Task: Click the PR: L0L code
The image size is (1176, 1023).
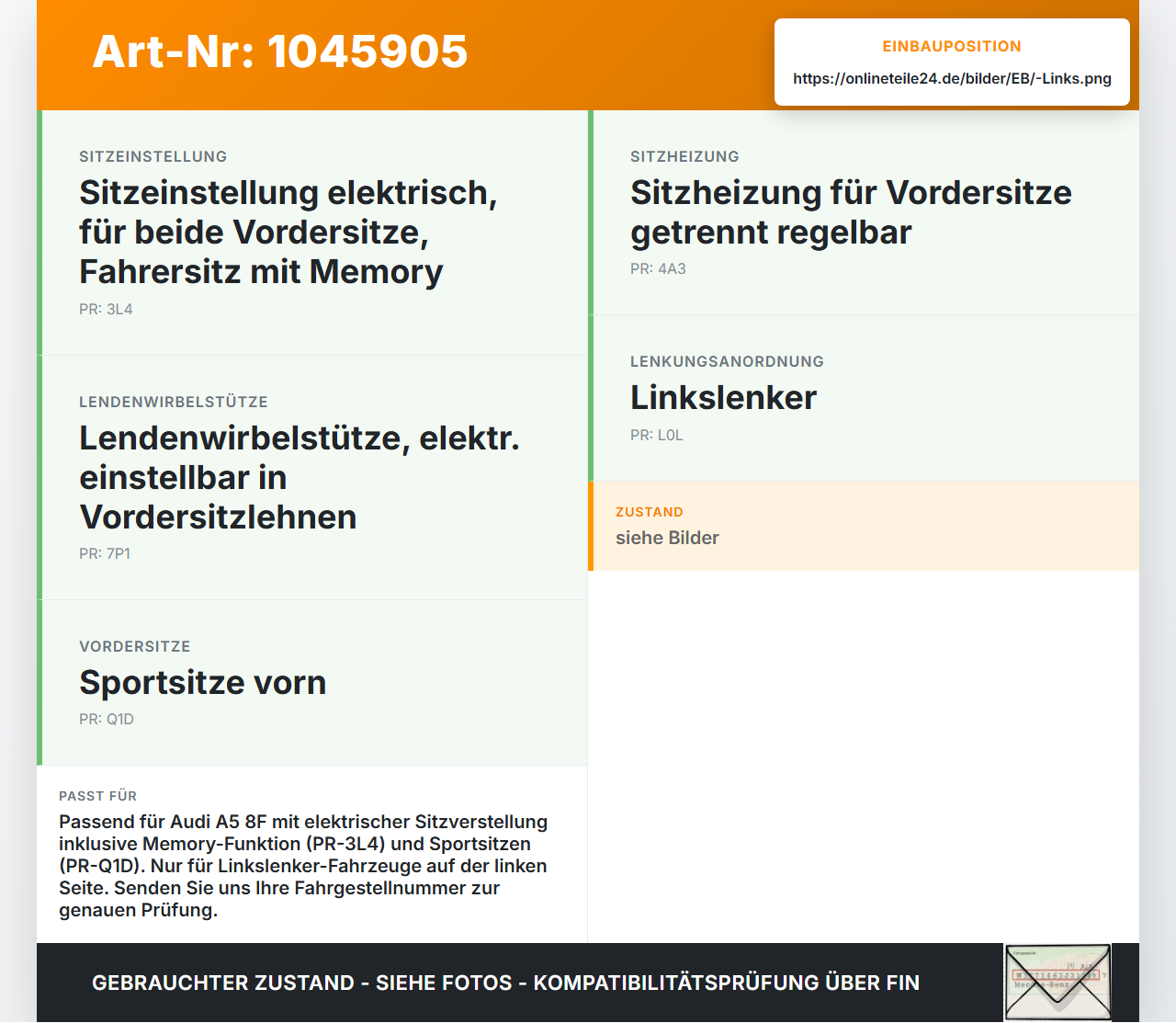Action: pyautogui.click(x=657, y=435)
